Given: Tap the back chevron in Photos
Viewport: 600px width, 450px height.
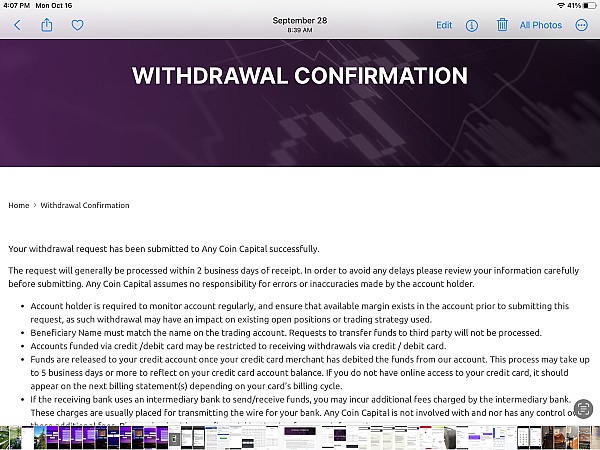Looking at the screenshot, I should [x=17, y=25].
